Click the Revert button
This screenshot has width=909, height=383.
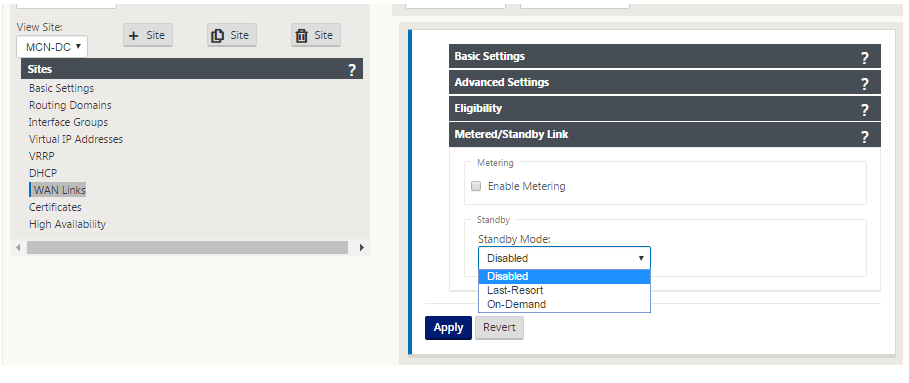point(499,327)
